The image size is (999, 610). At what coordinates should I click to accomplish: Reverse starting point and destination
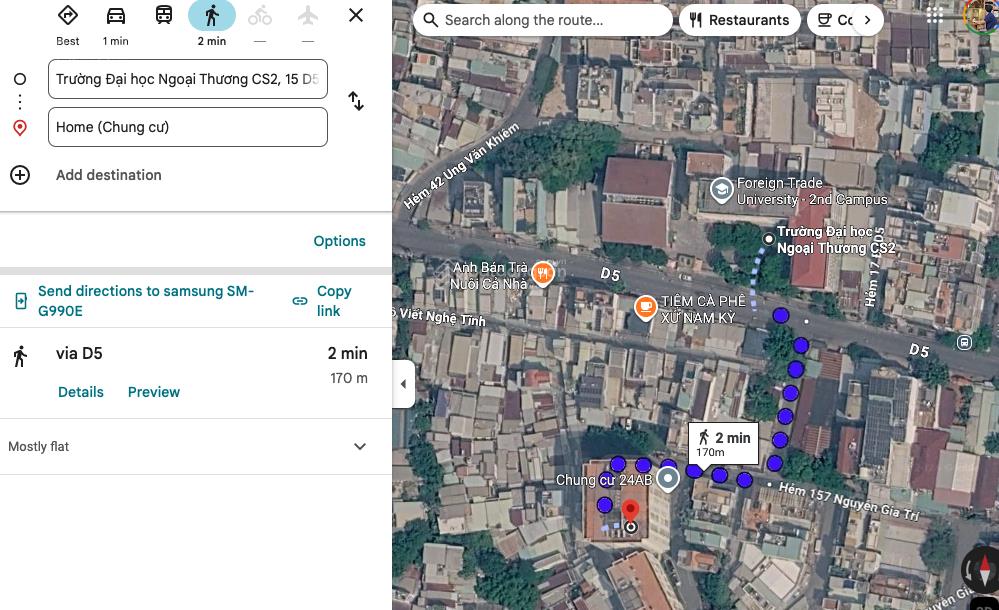pos(356,101)
